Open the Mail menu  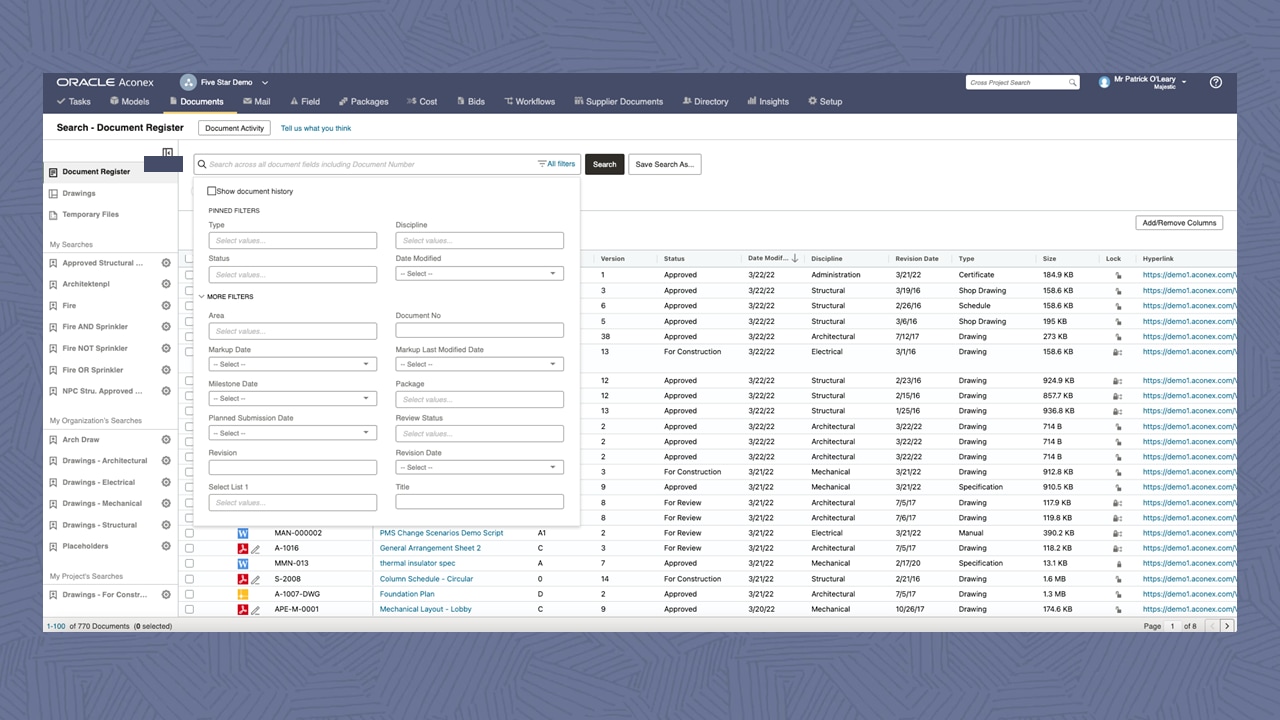256,101
